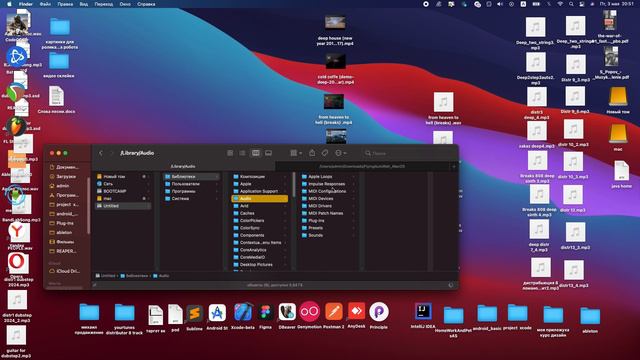Click the Library column scrollbar

tap(294, 184)
